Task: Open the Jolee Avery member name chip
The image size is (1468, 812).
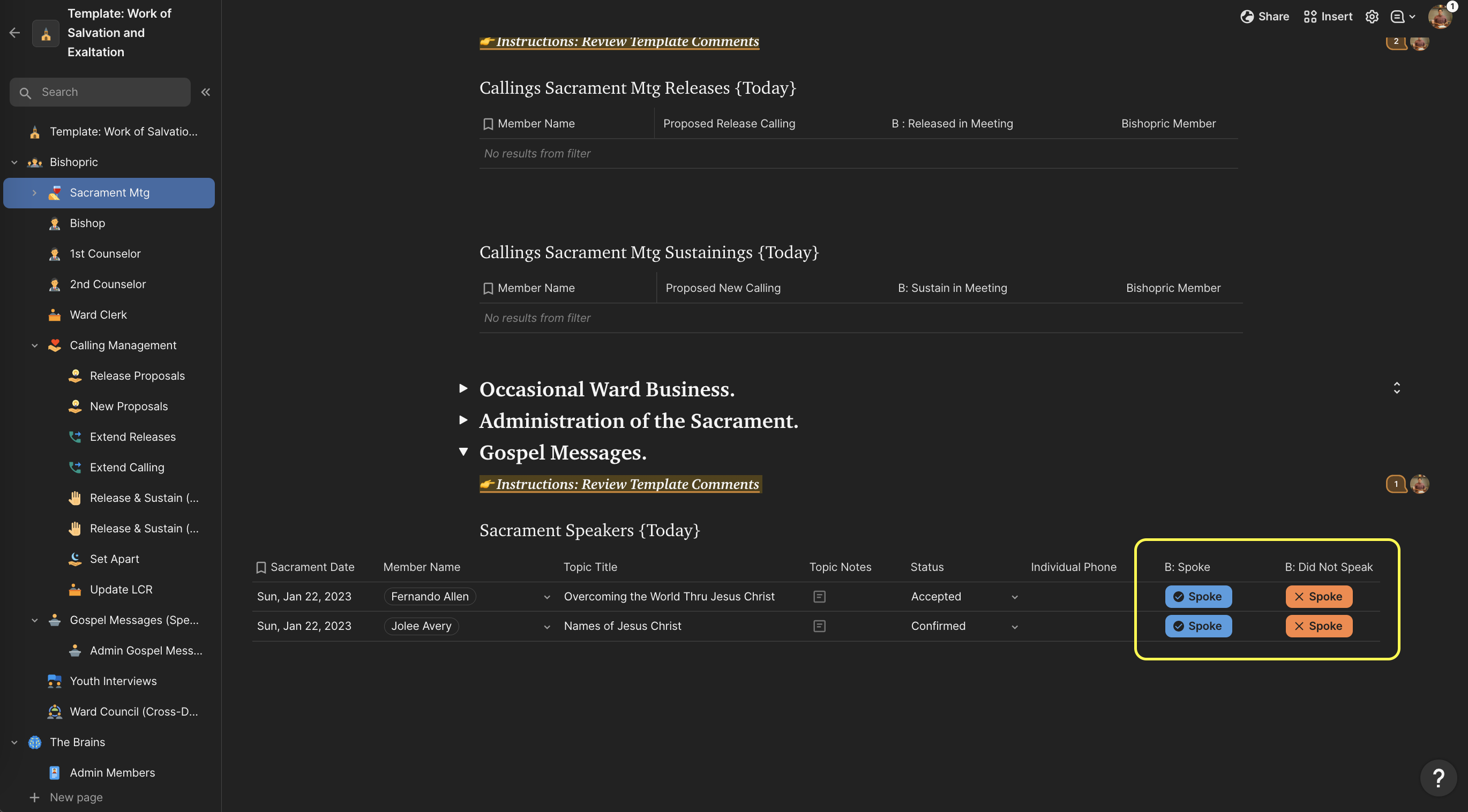Action: (421, 626)
